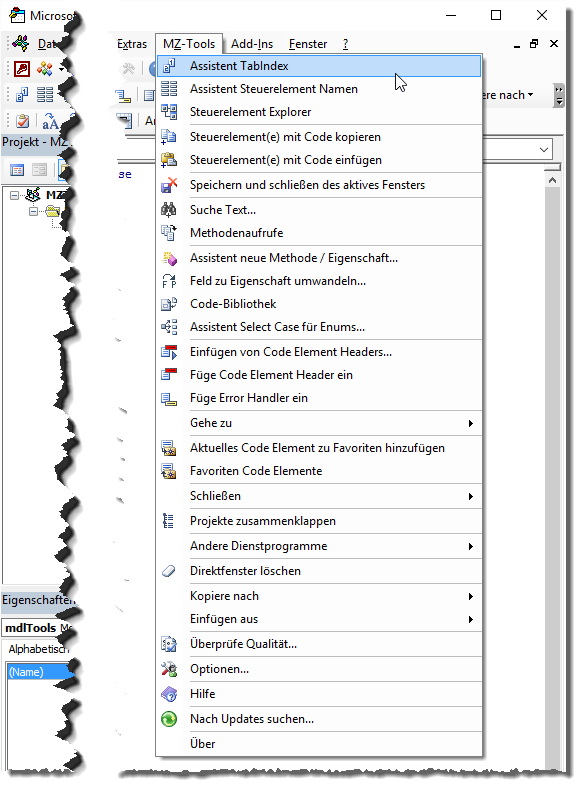Click the Assistent neue Methode icon
Image resolution: width=581 pixels, height=790 pixels.
(169, 258)
